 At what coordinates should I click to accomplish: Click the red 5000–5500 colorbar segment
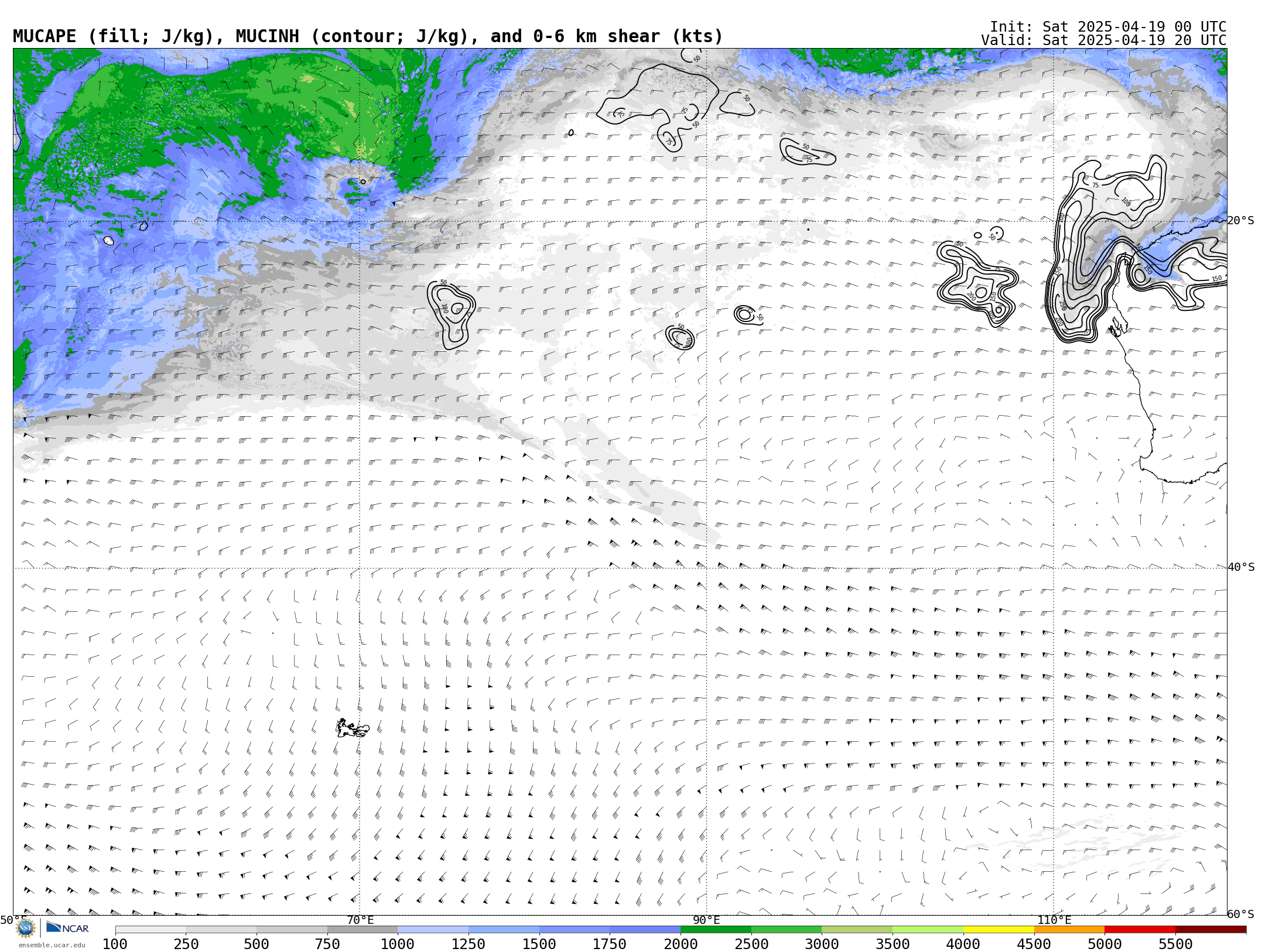click(x=1140, y=930)
